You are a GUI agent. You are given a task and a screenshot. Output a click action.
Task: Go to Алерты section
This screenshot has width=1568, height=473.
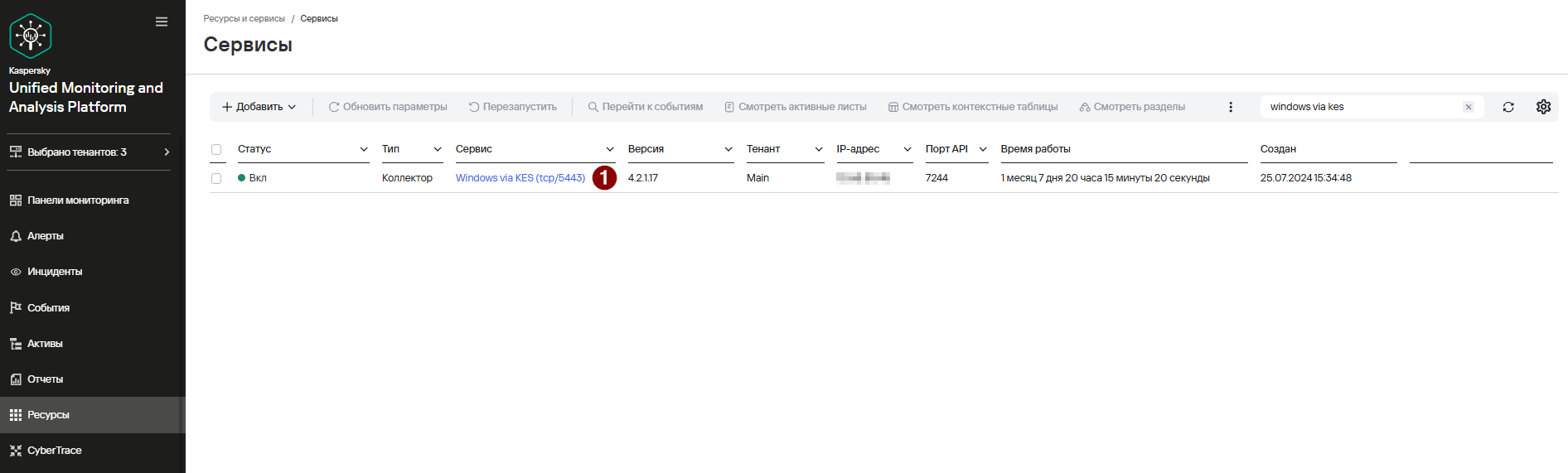tap(46, 236)
